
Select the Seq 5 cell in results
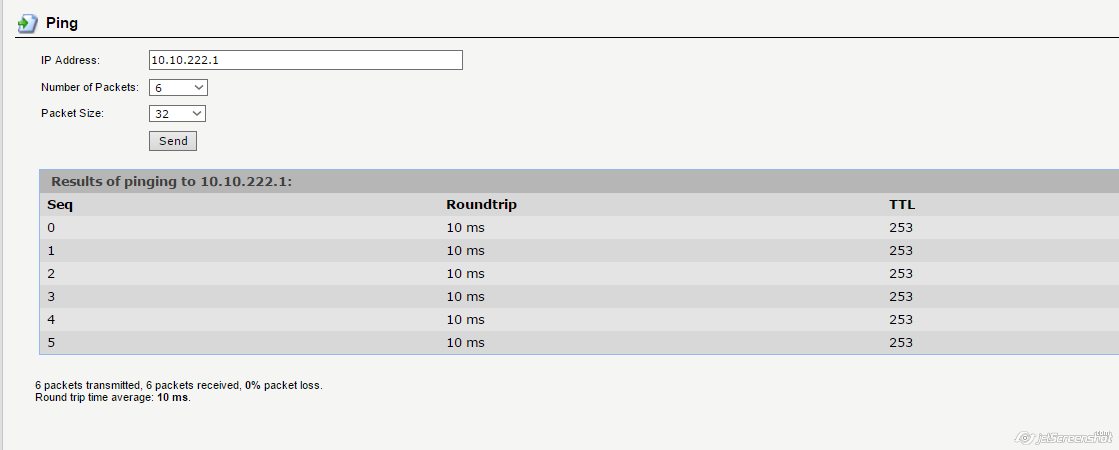tap(52, 343)
